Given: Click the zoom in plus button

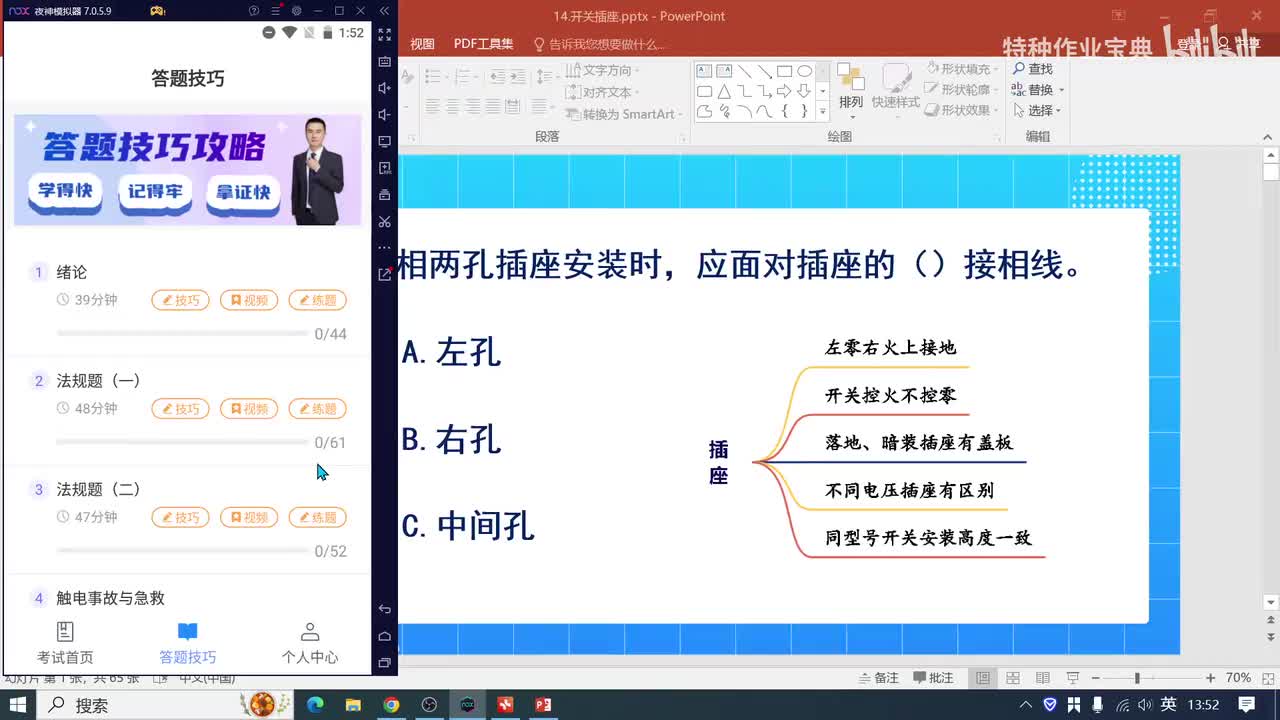Looking at the screenshot, I should [x=1211, y=678].
